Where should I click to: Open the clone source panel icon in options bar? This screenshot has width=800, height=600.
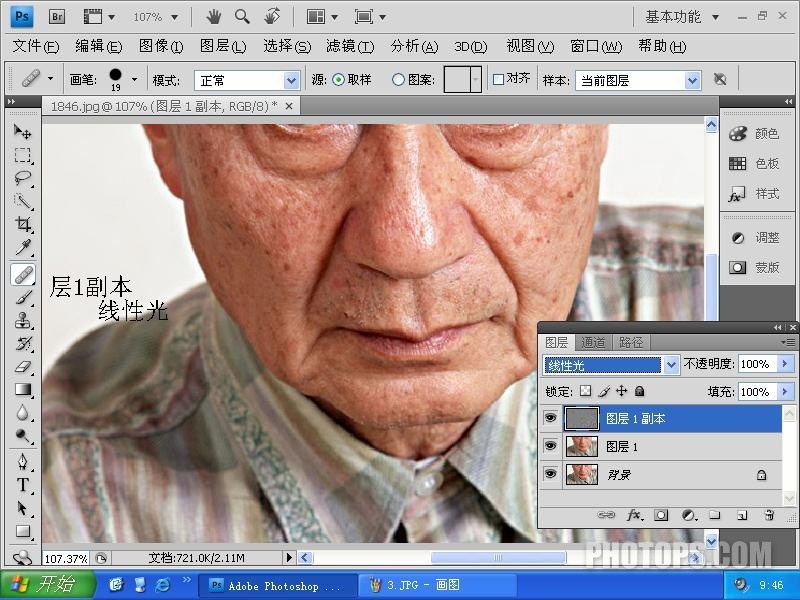(x=720, y=79)
